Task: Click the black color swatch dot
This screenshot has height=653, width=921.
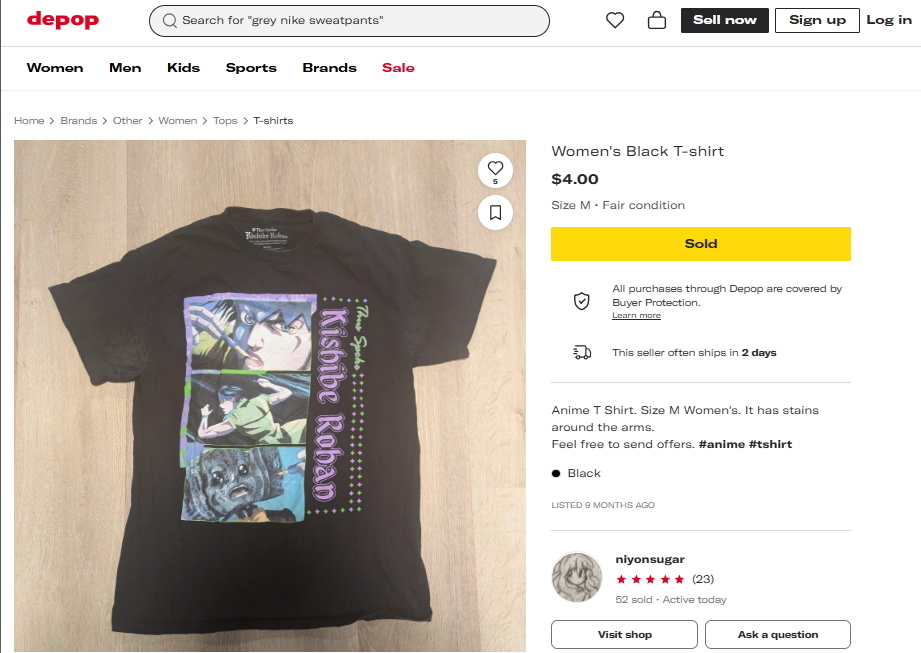Action: point(556,473)
